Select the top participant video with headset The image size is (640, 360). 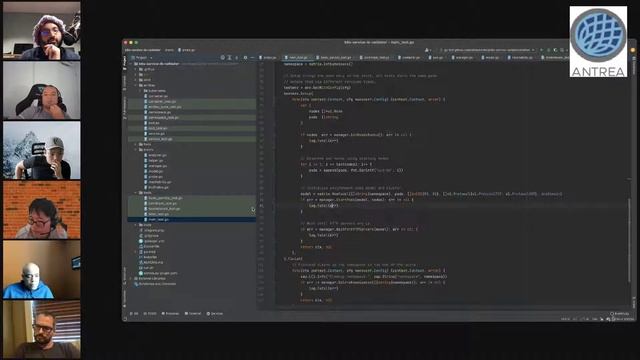[x=42, y=31]
